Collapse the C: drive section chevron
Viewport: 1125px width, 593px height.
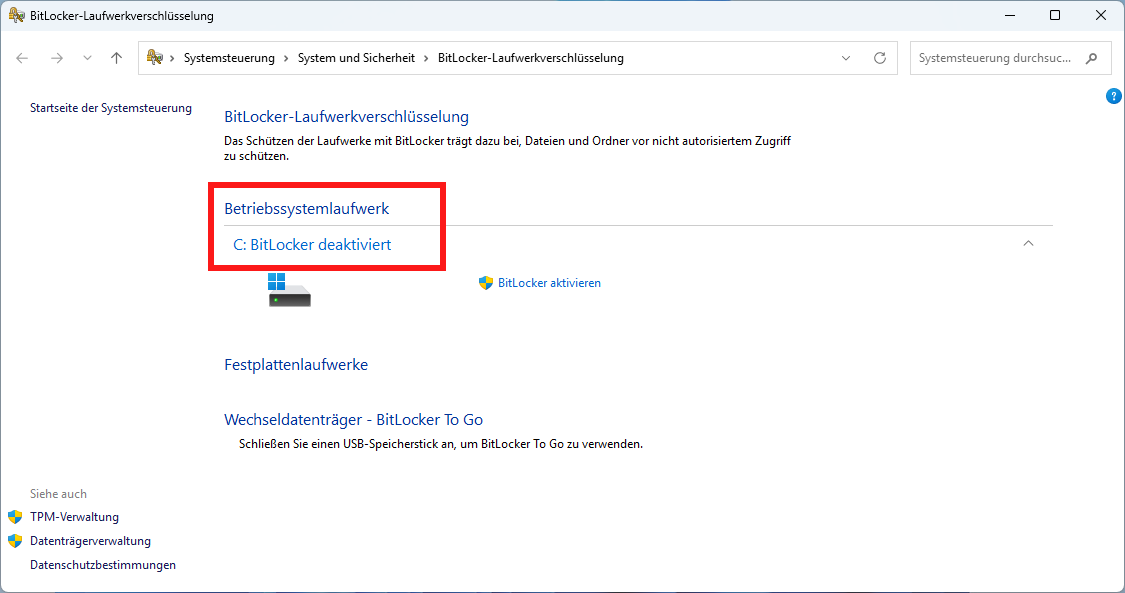1028,244
